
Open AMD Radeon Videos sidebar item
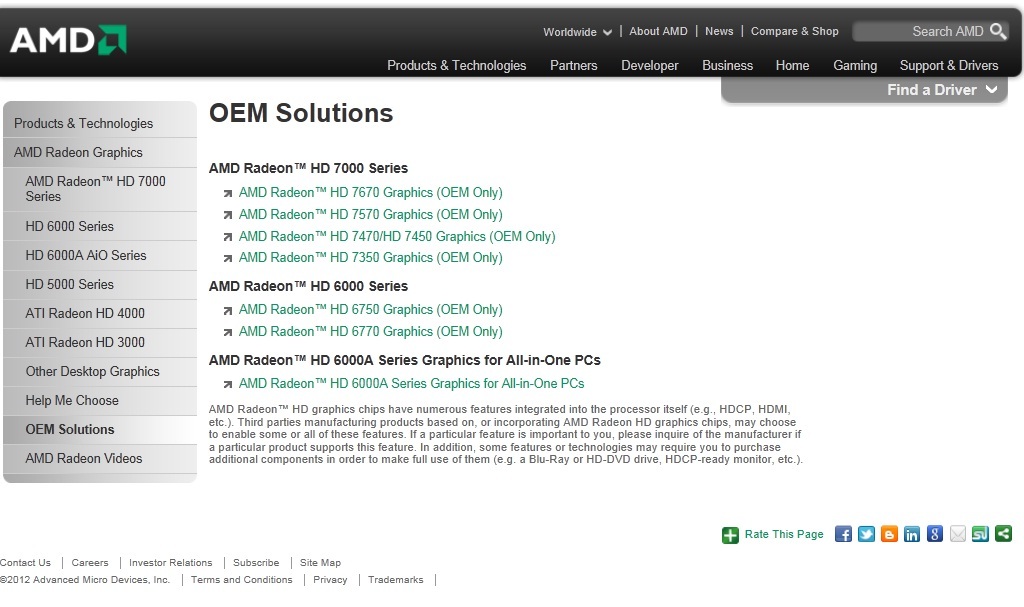[x=100, y=459]
